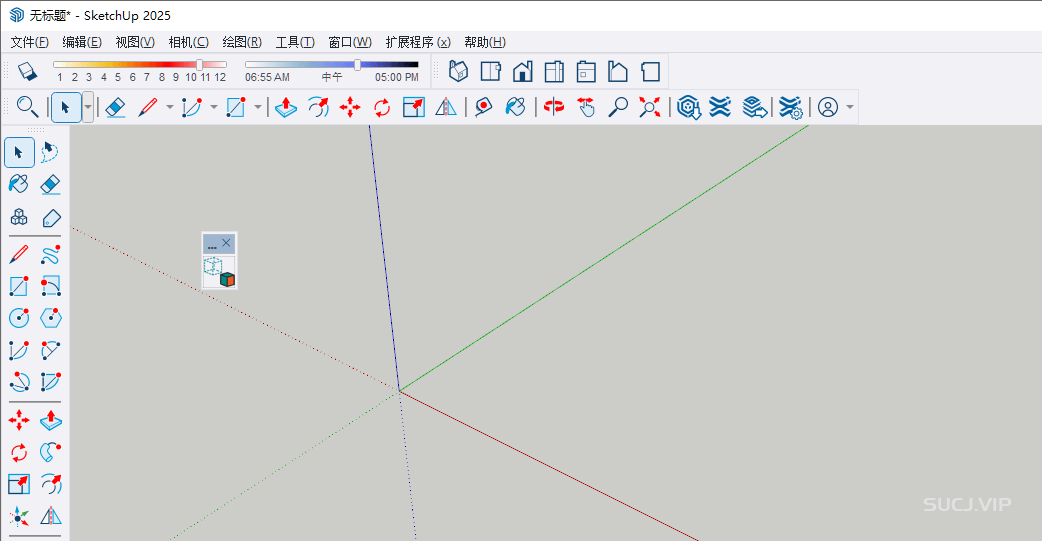The image size is (1042, 541).
Task: Open the Line tool dropdown arrow
Action: tap(169, 107)
